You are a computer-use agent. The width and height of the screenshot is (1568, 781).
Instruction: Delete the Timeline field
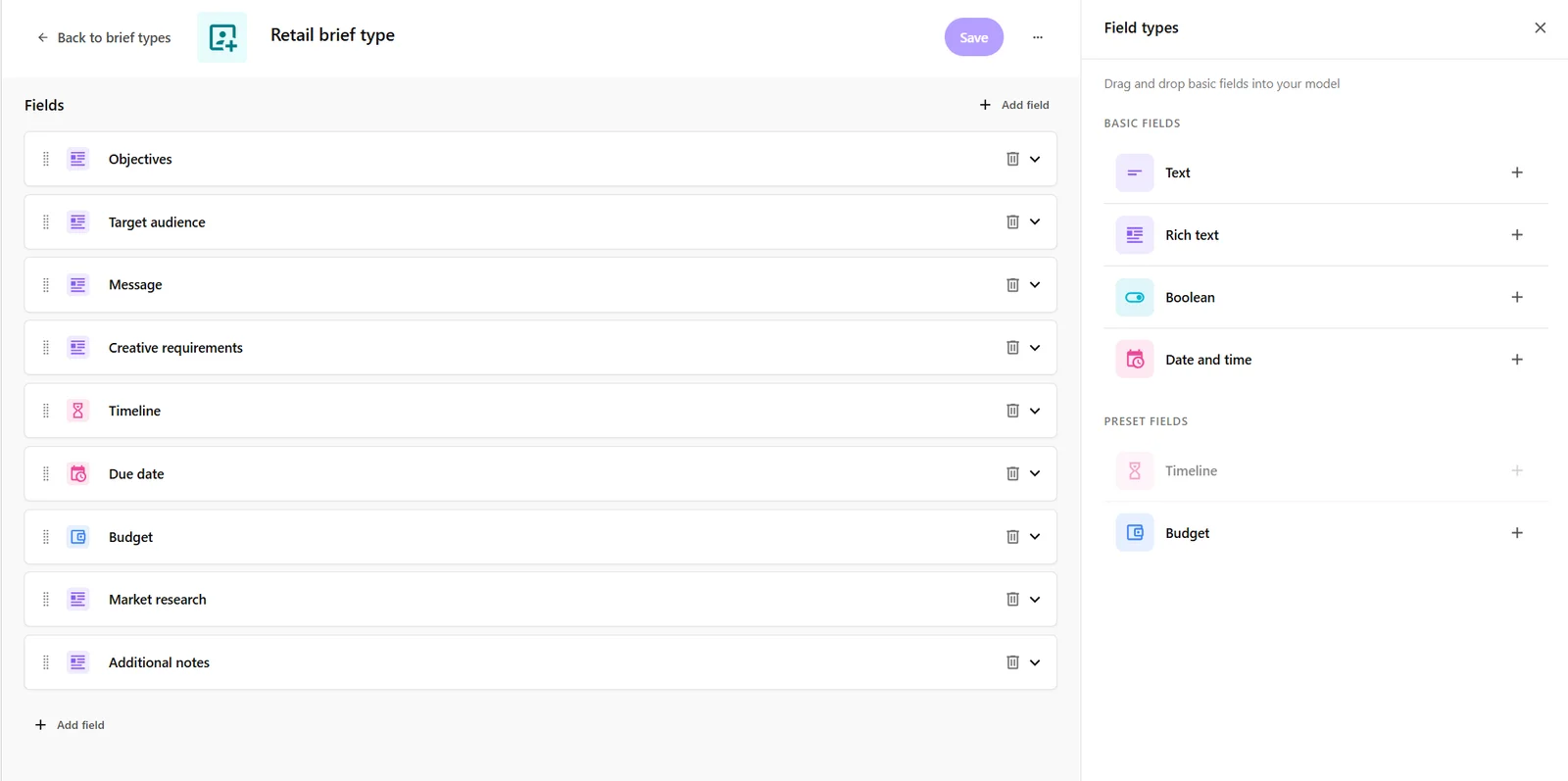(1012, 411)
